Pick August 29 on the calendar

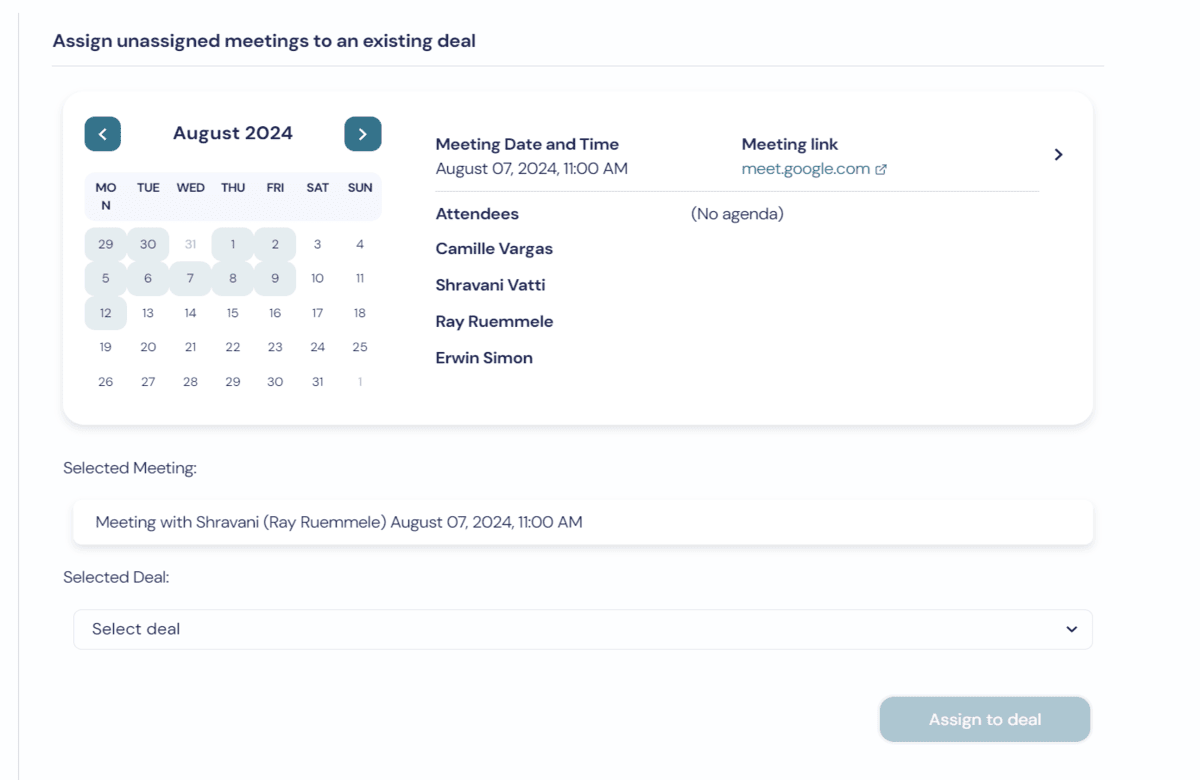pyautogui.click(x=233, y=382)
